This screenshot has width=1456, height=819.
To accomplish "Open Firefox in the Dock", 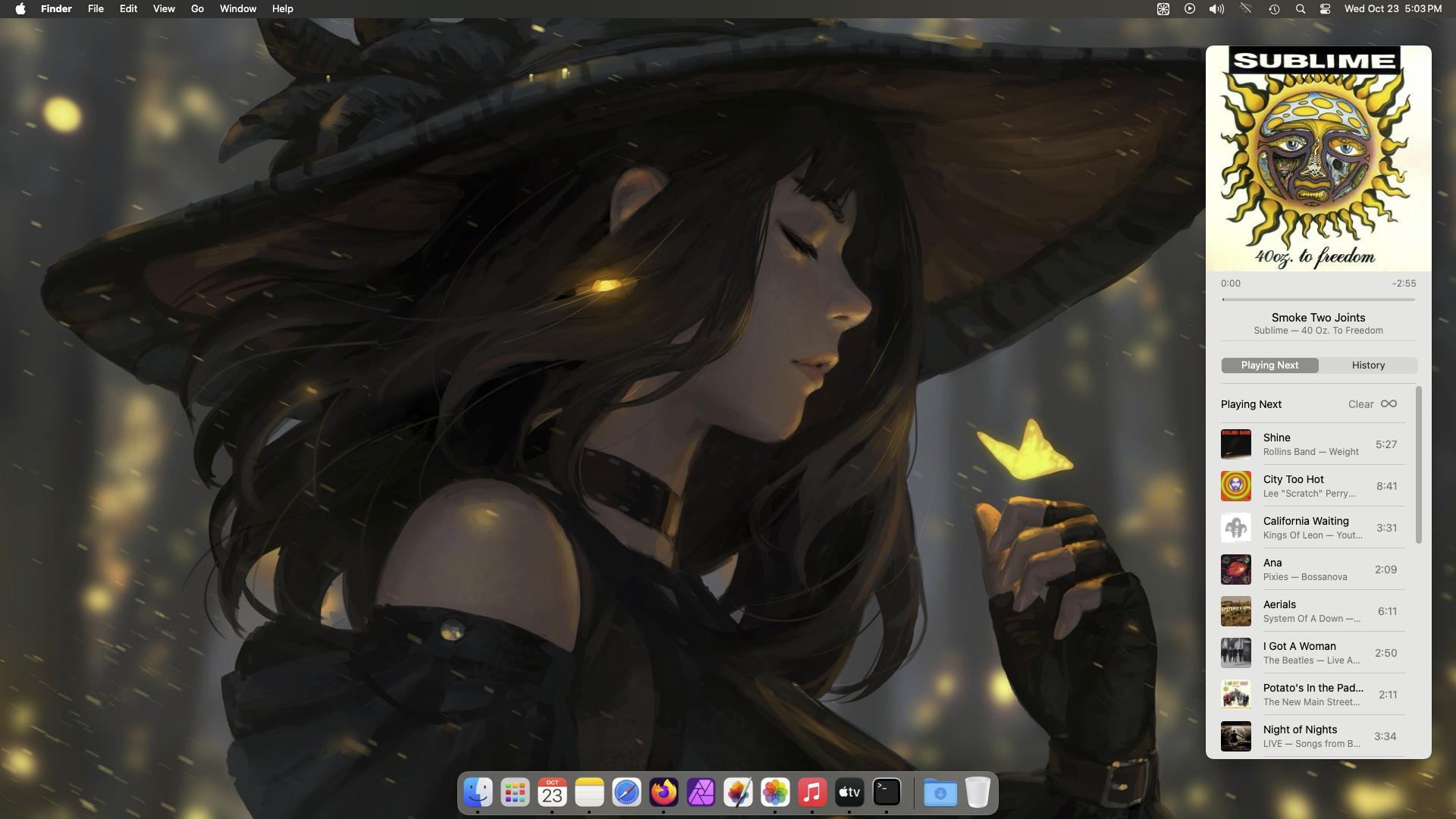I will point(664,793).
